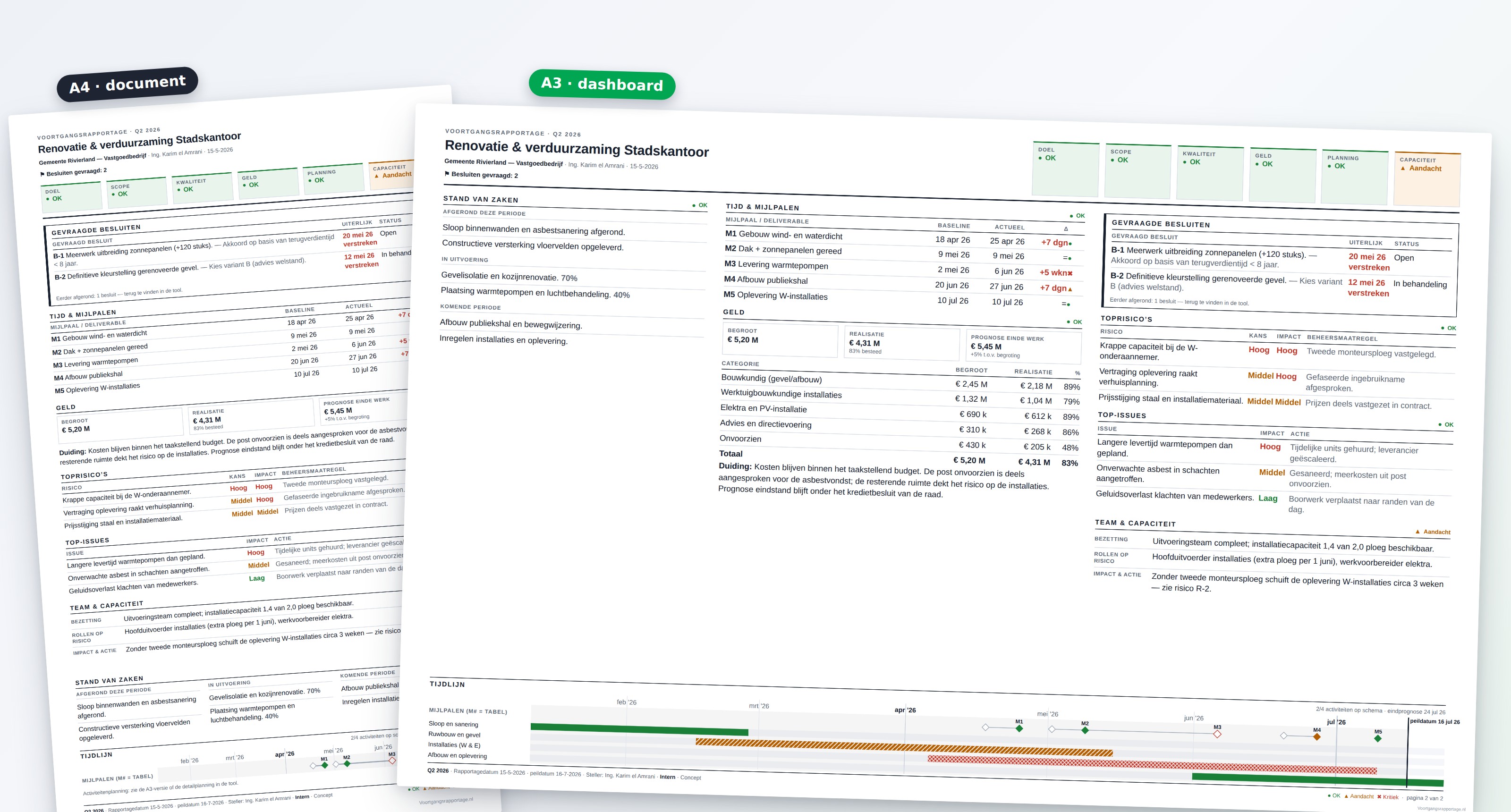The width and height of the screenshot is (1511, 812).
Task: Click the M1 diamond on the A4 document timeline
Action: coord(324,765)
